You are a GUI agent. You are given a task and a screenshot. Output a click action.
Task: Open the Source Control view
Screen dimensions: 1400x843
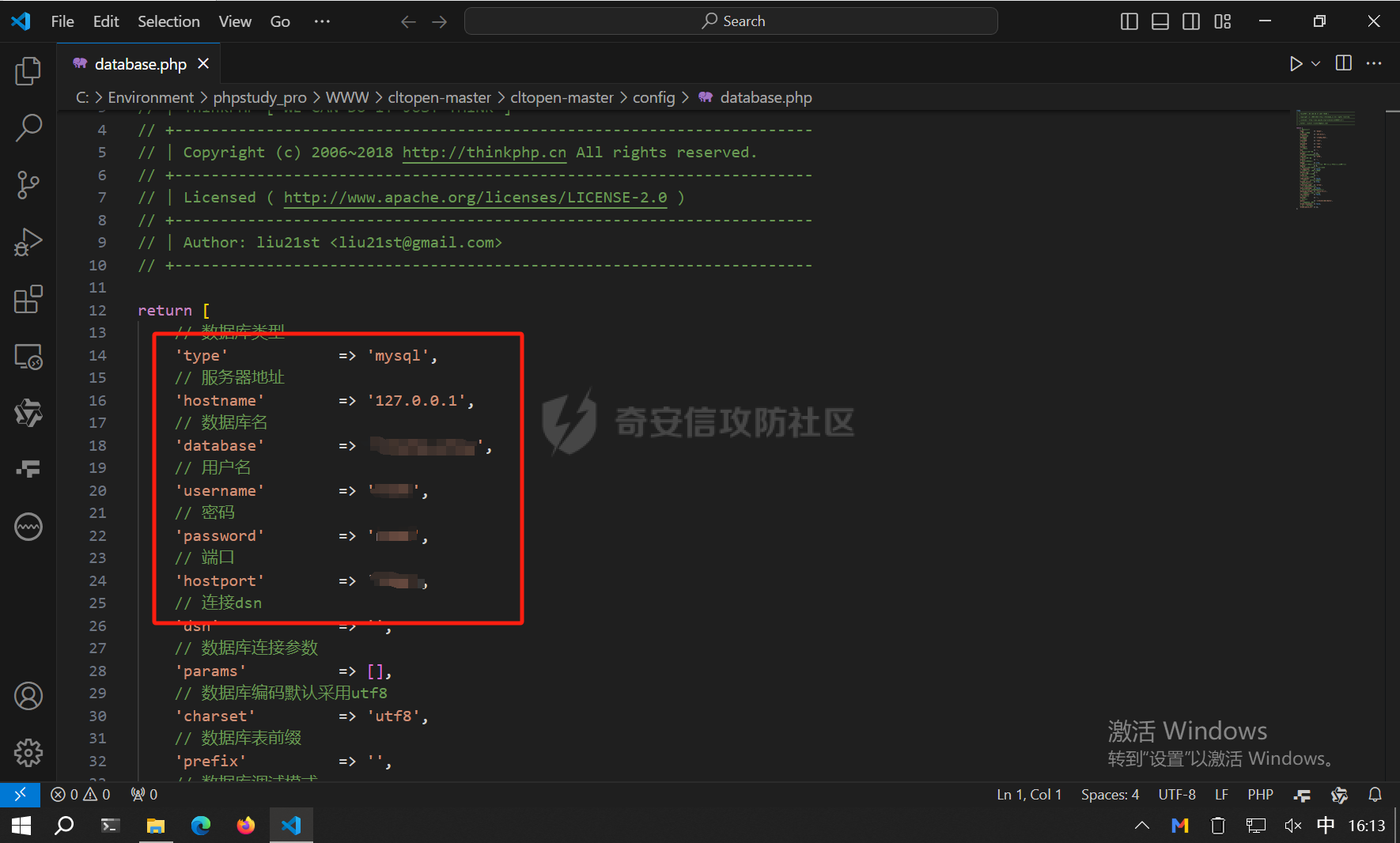(x=28, y=185)
